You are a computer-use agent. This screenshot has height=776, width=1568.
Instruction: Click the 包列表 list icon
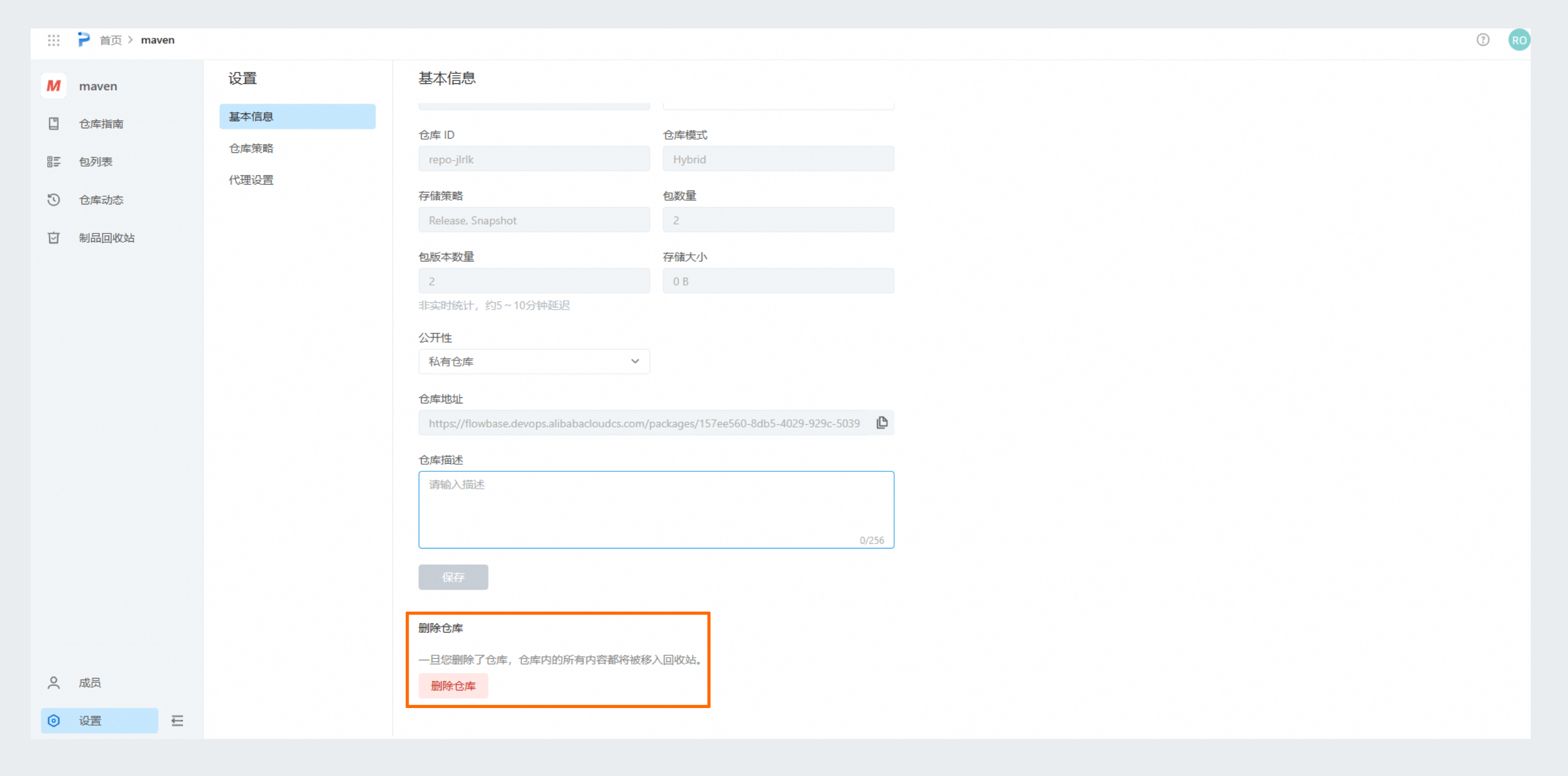click(54, 162)
